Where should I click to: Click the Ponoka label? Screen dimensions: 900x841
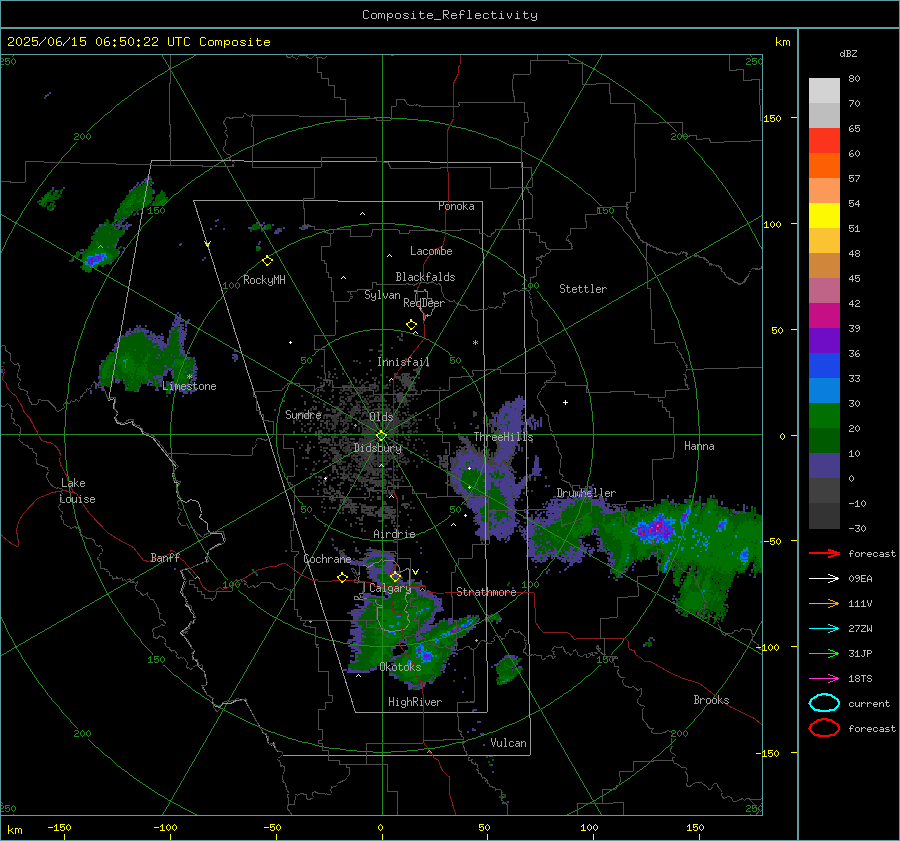[x=456, y=206]
